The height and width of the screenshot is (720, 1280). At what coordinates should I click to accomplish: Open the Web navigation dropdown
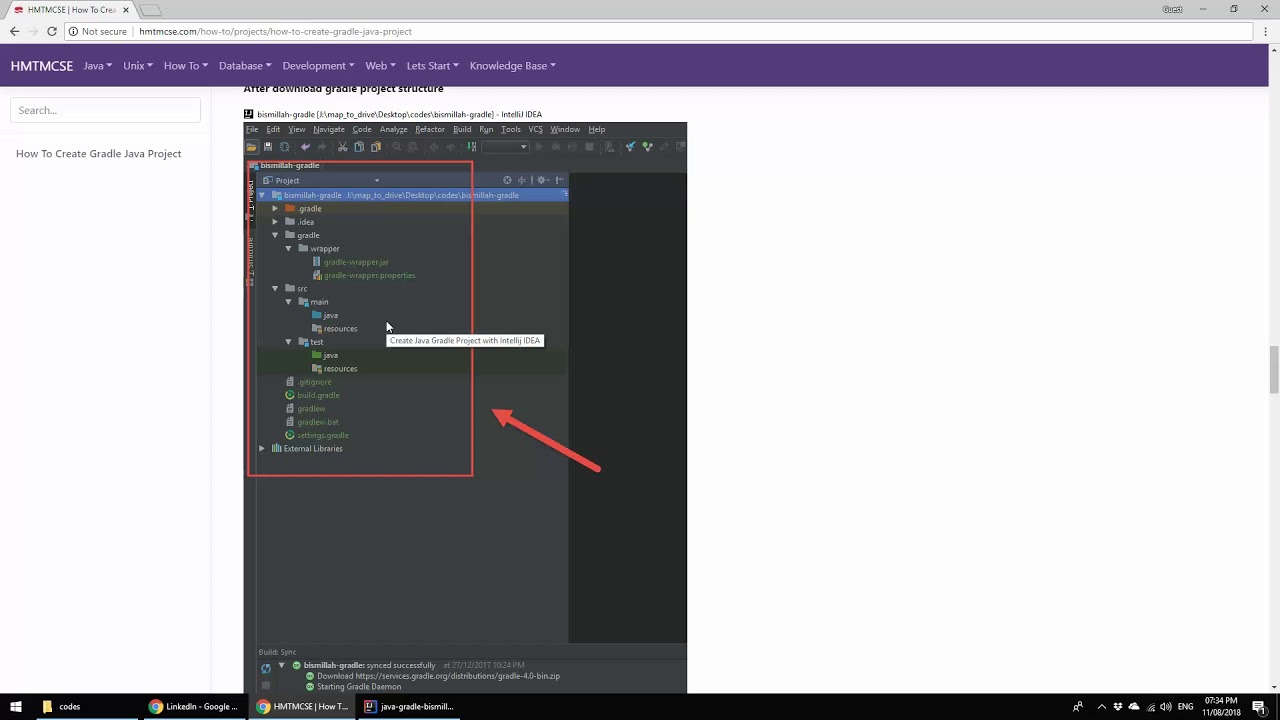(x=381, y=66)
